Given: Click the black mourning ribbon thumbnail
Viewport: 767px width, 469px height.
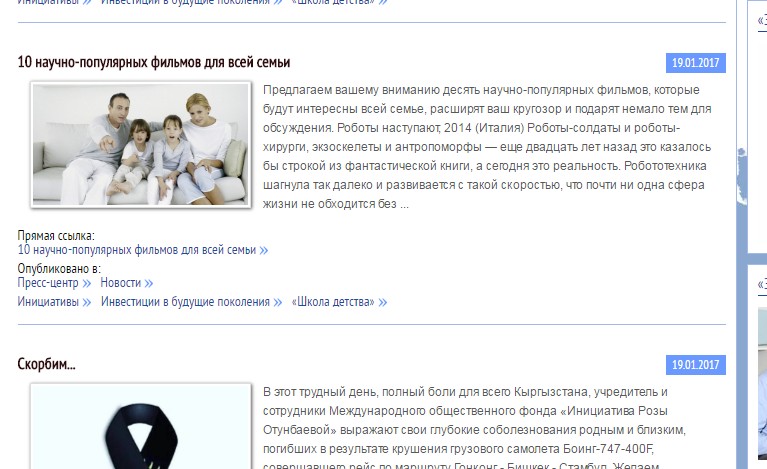Looking at the screenshot, I should (141, 426).
